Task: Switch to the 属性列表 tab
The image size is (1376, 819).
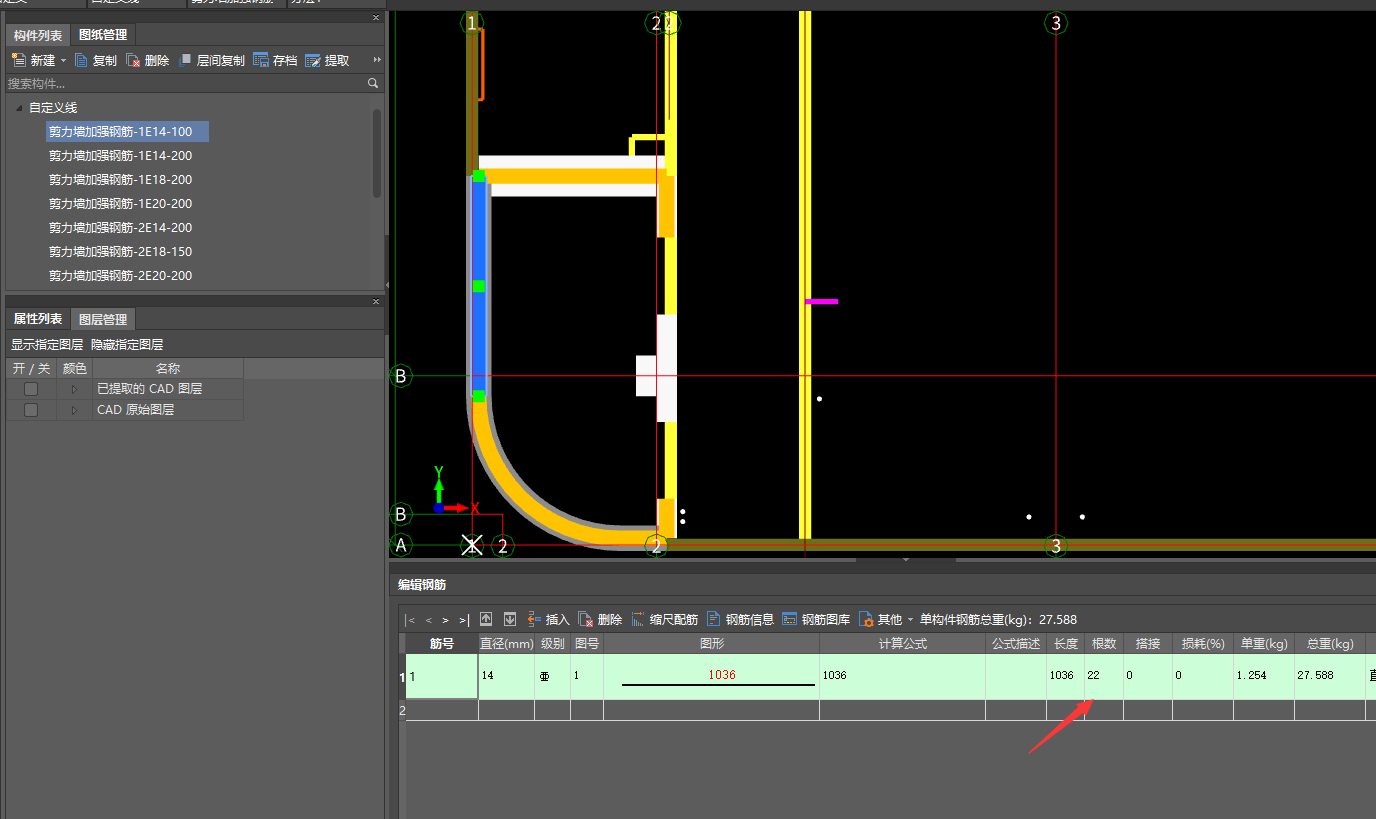Action: coord(38,319)
